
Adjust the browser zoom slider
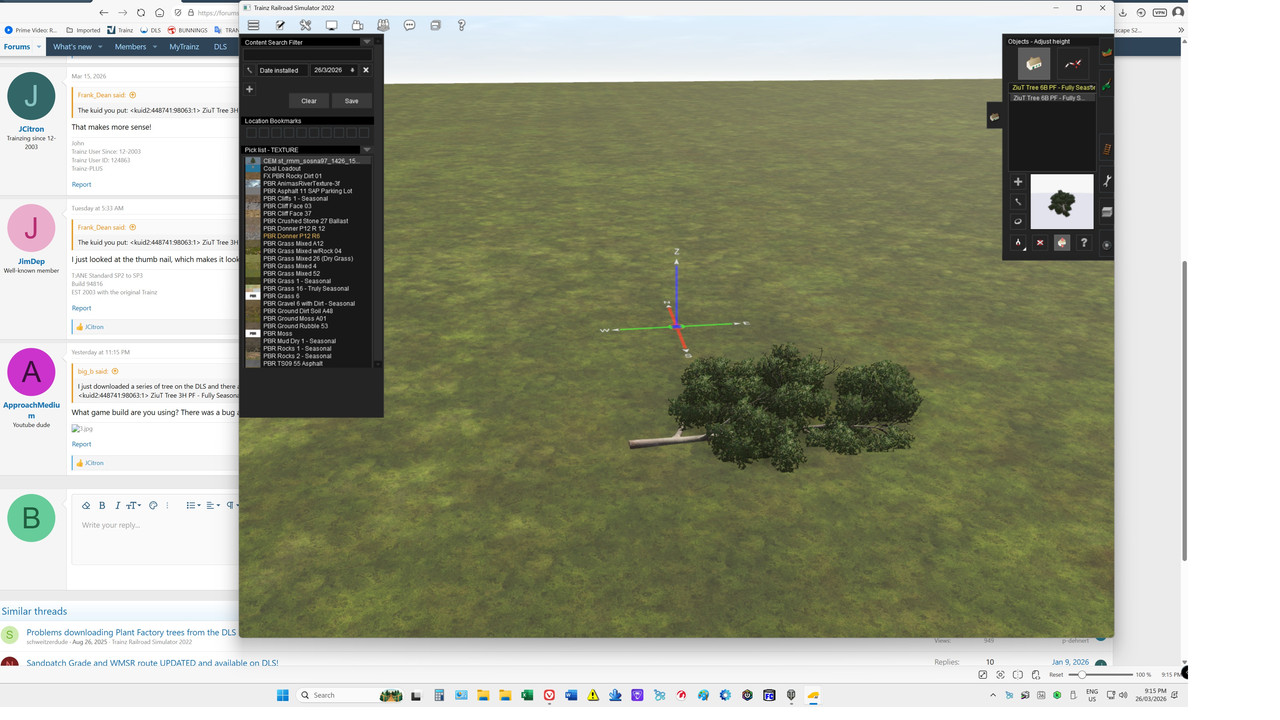click(1100, 675)
